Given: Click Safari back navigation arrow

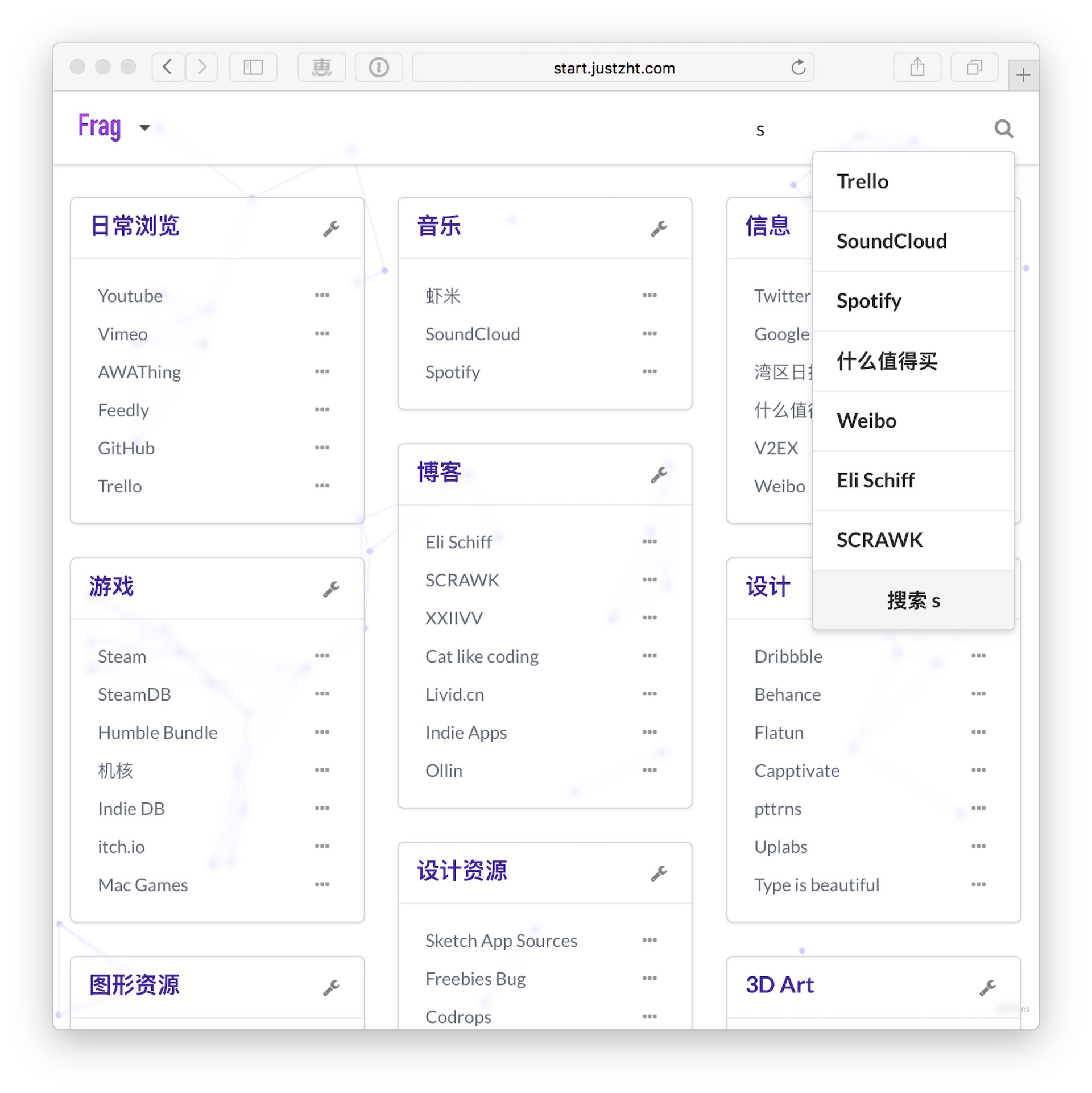Looking at the screenshot, I should [x=168, y=68].
